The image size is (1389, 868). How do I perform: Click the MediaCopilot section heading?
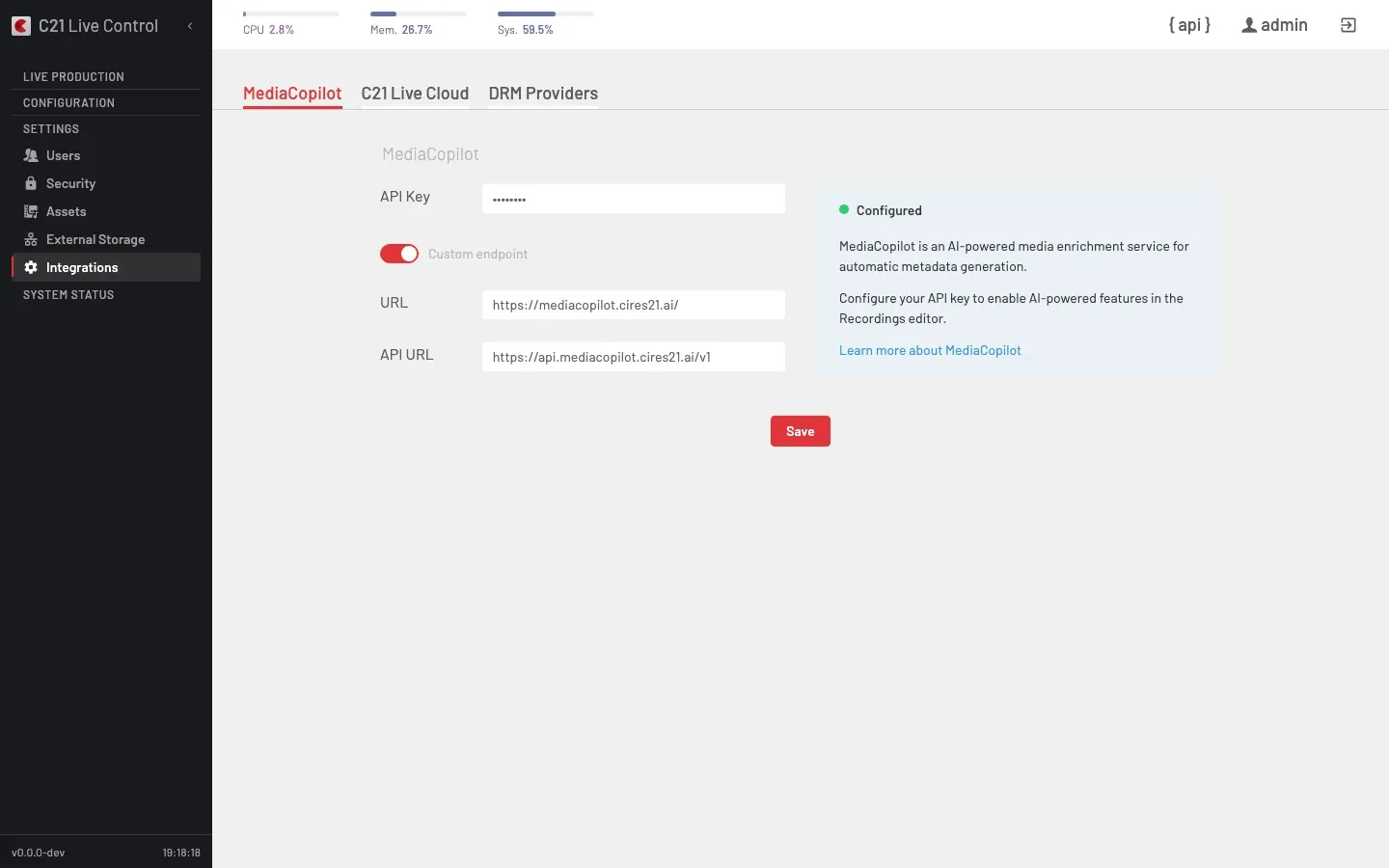[430, 154]
